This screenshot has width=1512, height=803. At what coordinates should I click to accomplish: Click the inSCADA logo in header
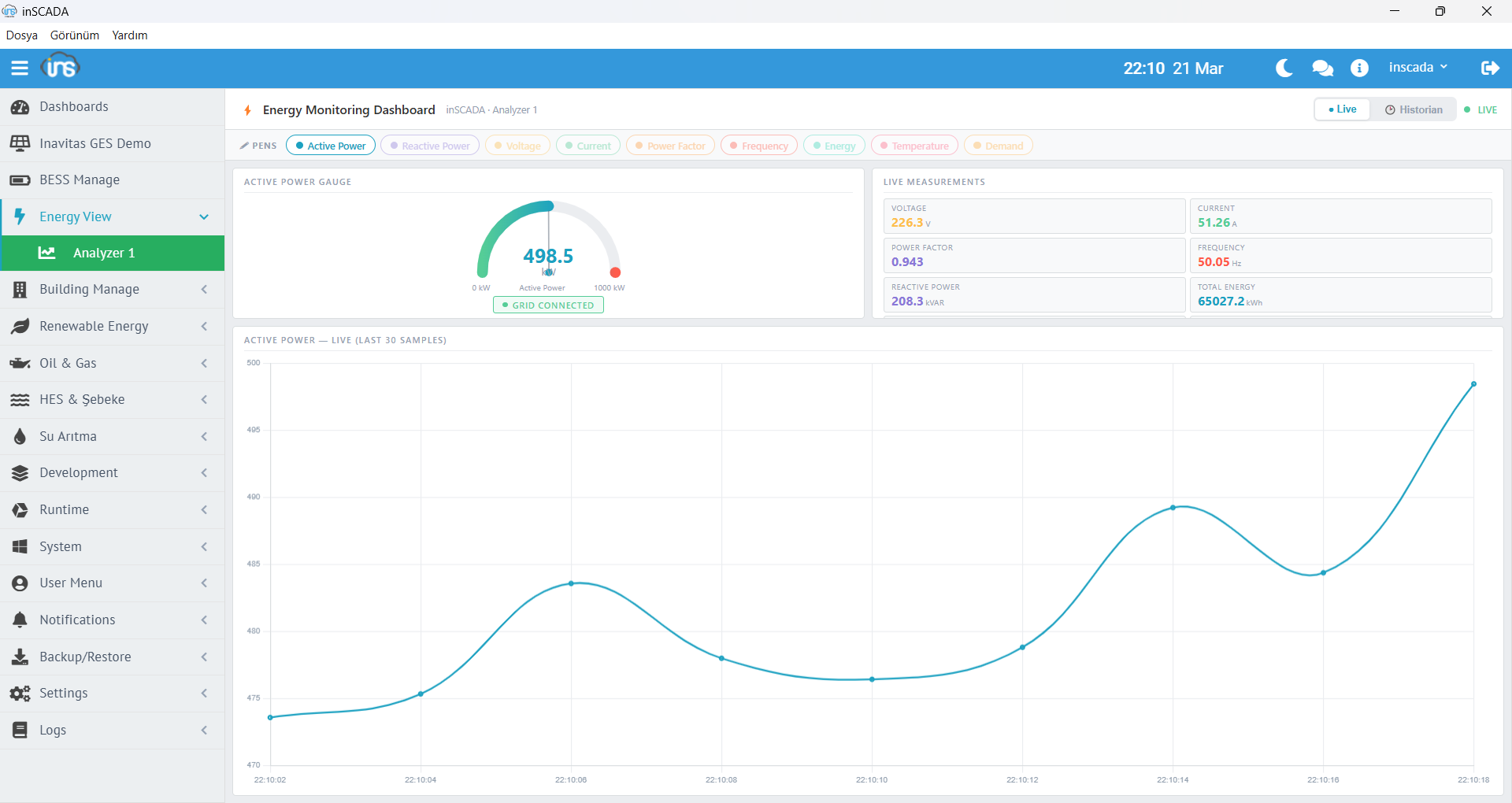[x=61, y=68]
